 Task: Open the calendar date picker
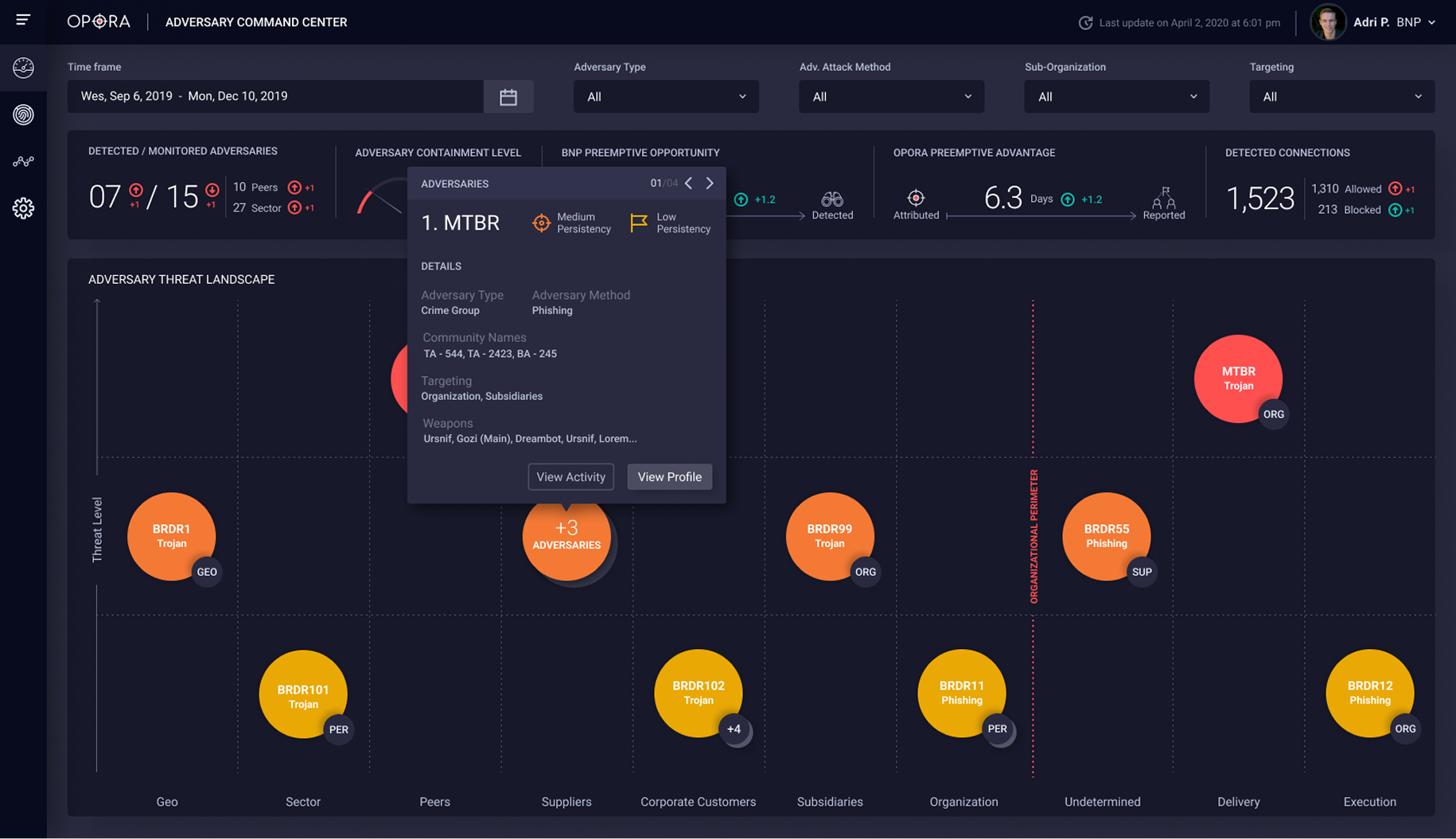508,96
